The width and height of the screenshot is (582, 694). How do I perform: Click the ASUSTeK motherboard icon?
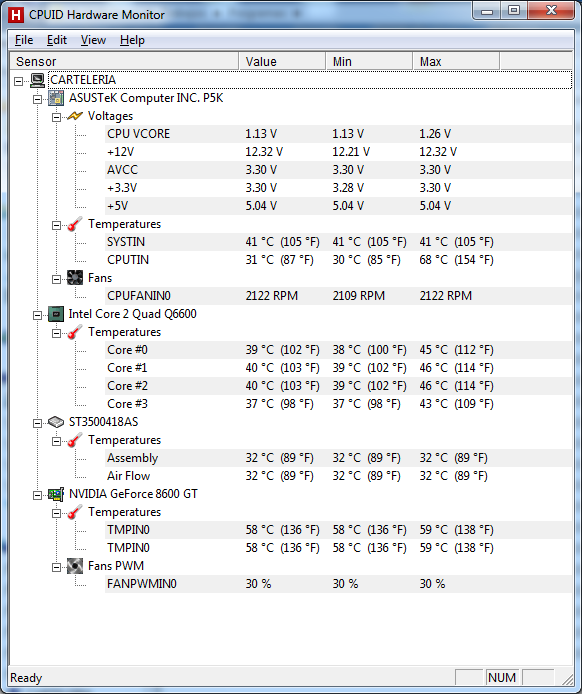coord(56,98)
